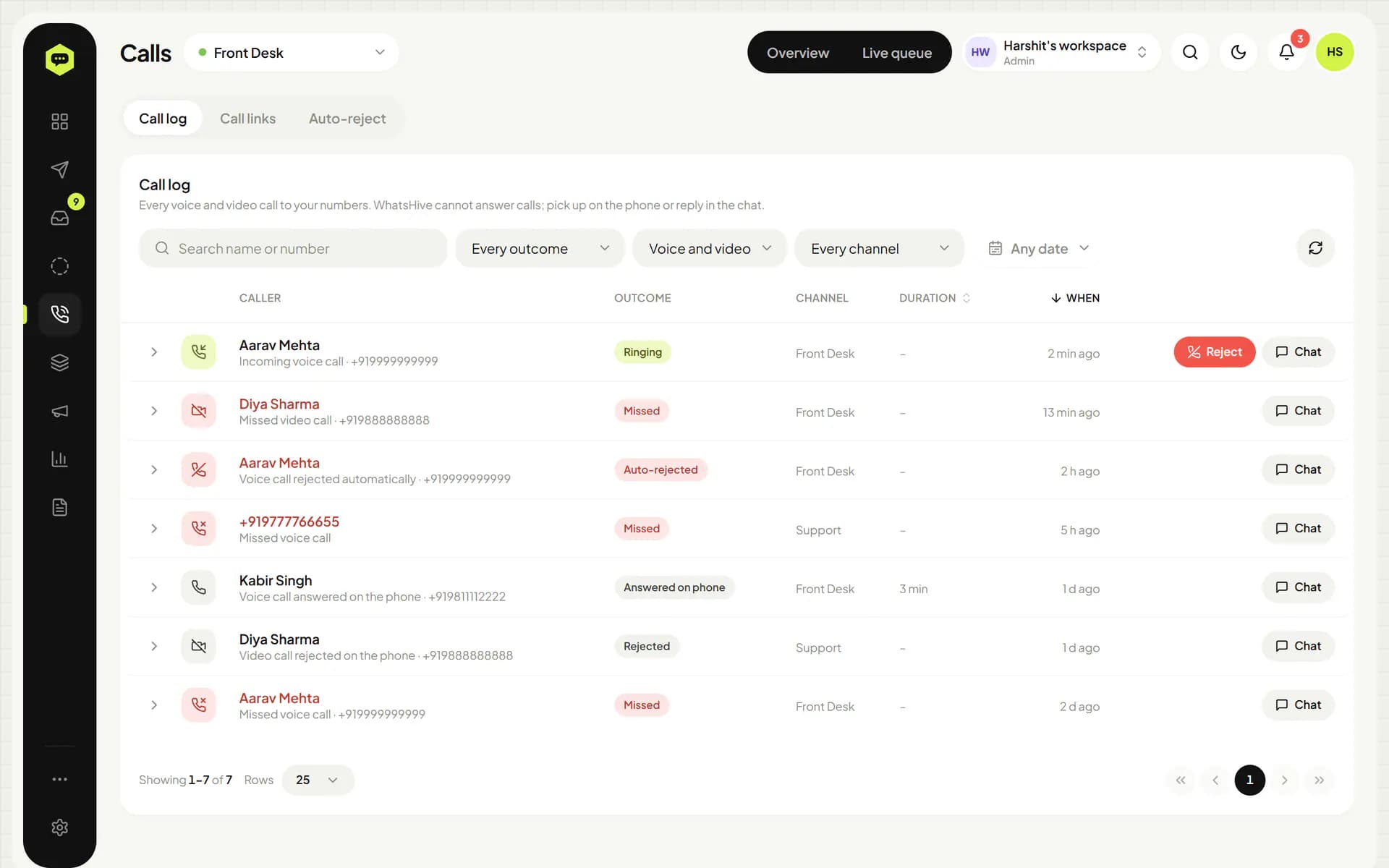Open the Any date picker
The width and height of the screenshot is (1389, 868).
pyautogui.click(x=1038, y=248)
